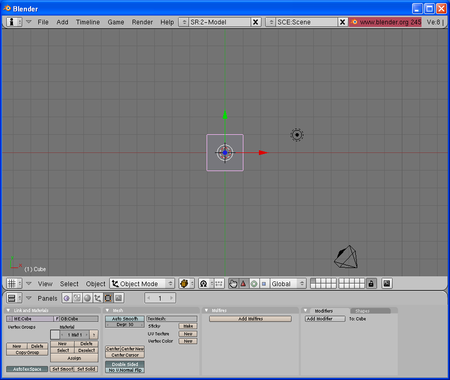The height and width of the screenshot is (380, 450).
Task: Toggle the layer lock padlock icon
Action: pyautogui.click(x=371, y=284)
